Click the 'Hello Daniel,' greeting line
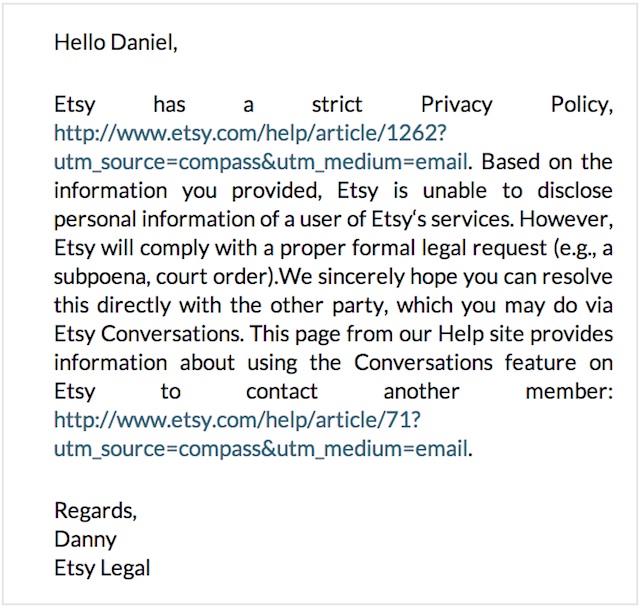This screenshot has width=640, height=608. tap(116, 42)
